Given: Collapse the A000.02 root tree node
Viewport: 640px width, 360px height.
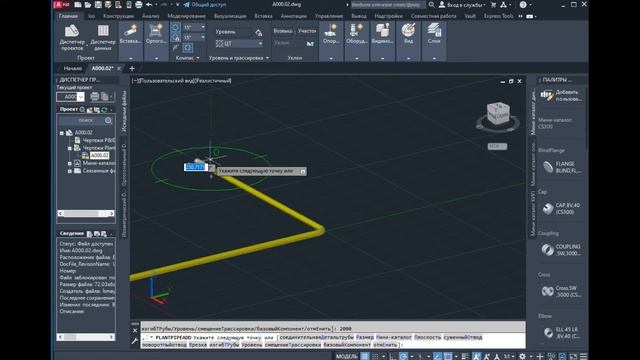Looking at the screenshot, I should (62, 133).
